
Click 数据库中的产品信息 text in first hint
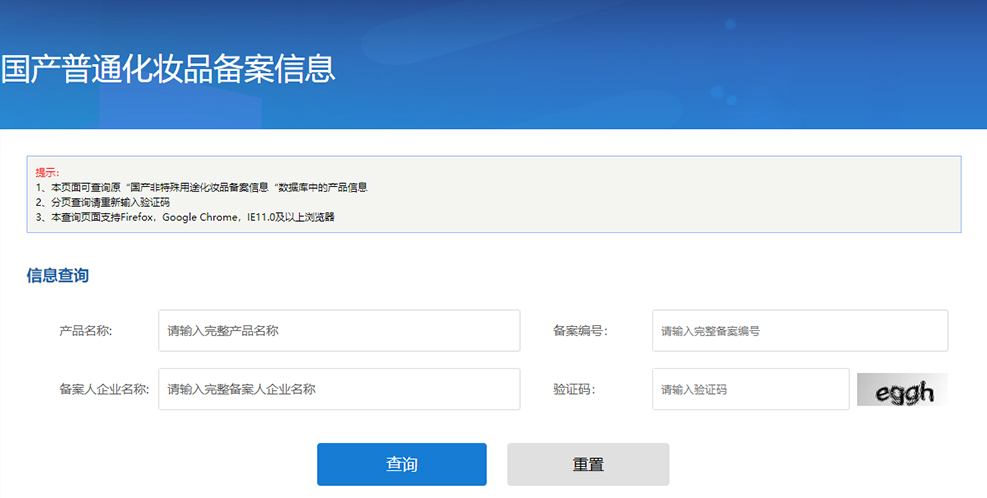[x=323, y=187]
